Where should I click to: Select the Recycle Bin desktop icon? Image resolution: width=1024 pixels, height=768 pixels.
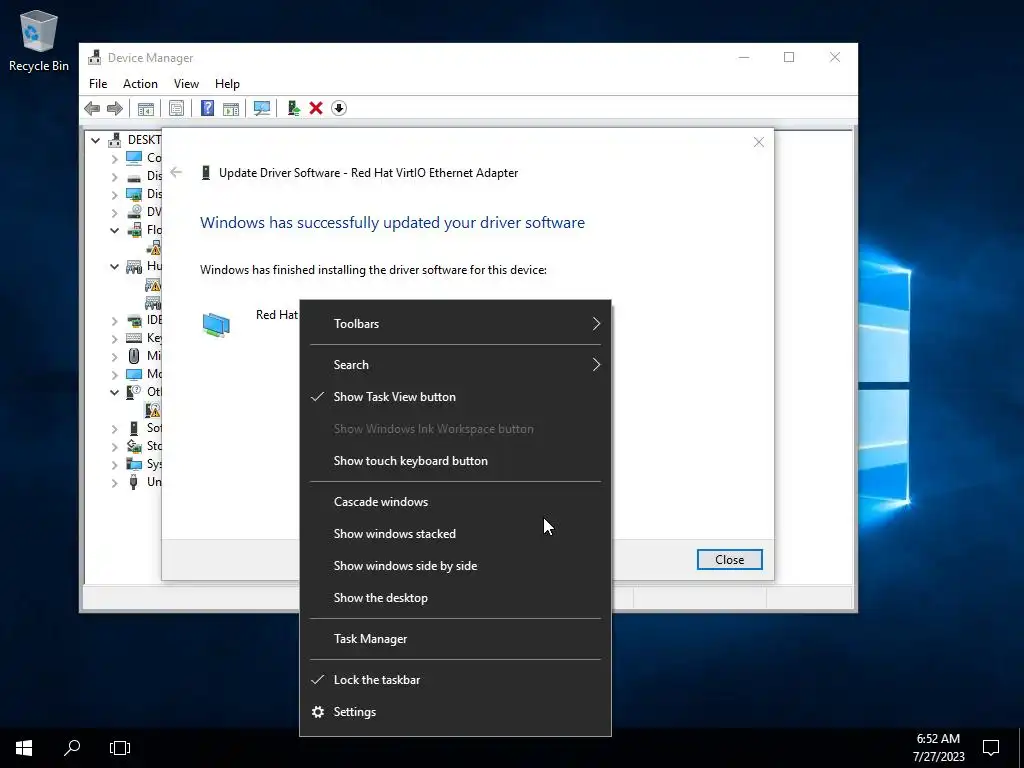pos(39,40)
